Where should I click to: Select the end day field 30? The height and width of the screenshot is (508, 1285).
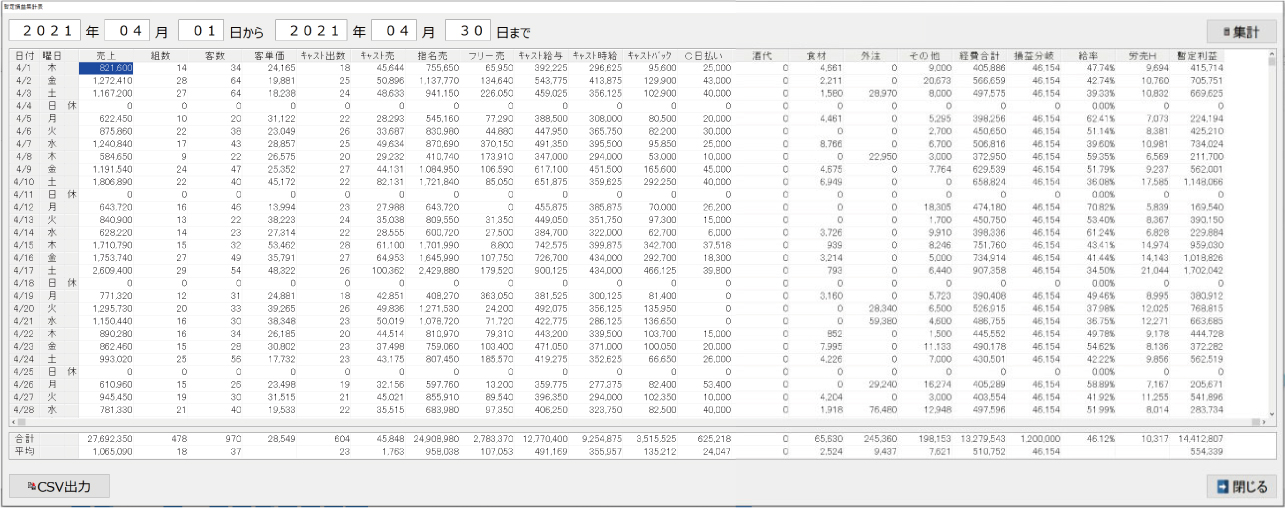471,31
